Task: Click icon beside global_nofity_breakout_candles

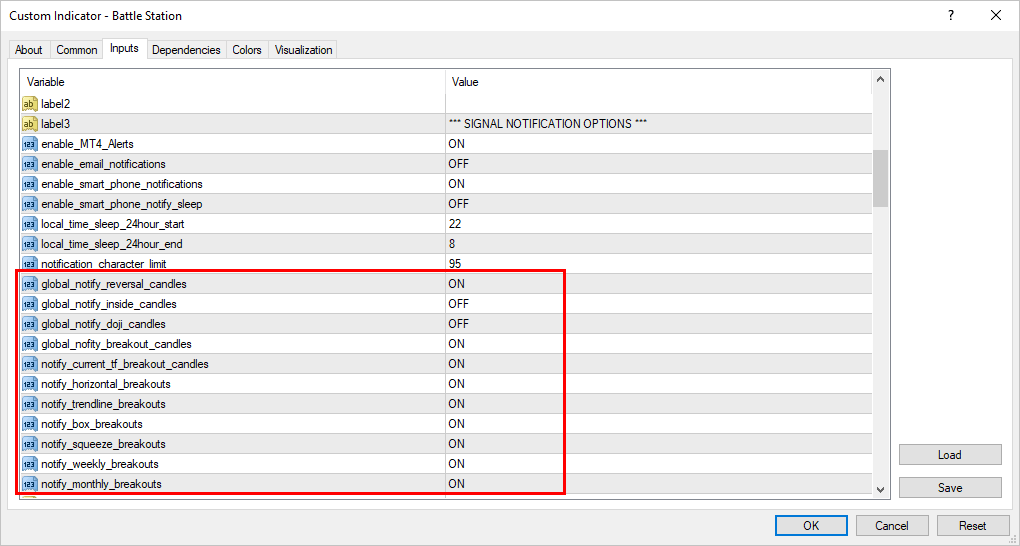Action: 30,344
